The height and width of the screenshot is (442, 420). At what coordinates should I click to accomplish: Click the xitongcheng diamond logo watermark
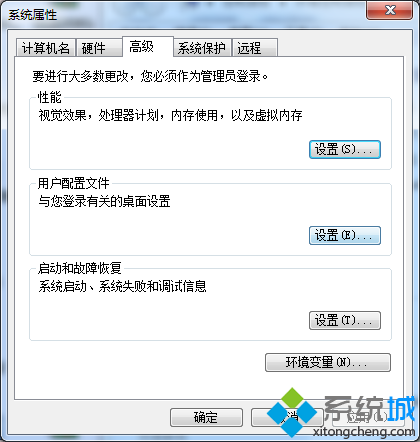click(x=292, y=413)
